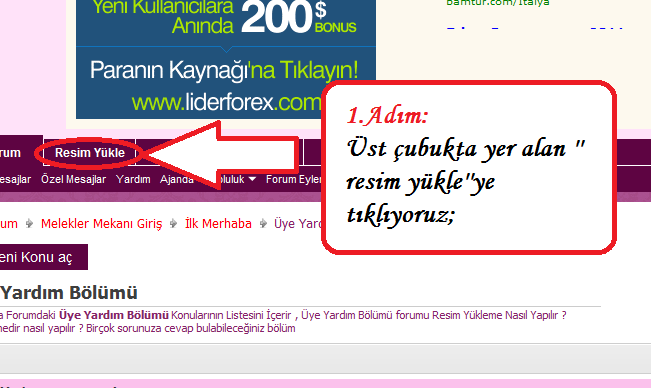651x388 pixels.
Task: Click the Paranın Kaynağı'na Tıklayın banner text
Action: 224,69
